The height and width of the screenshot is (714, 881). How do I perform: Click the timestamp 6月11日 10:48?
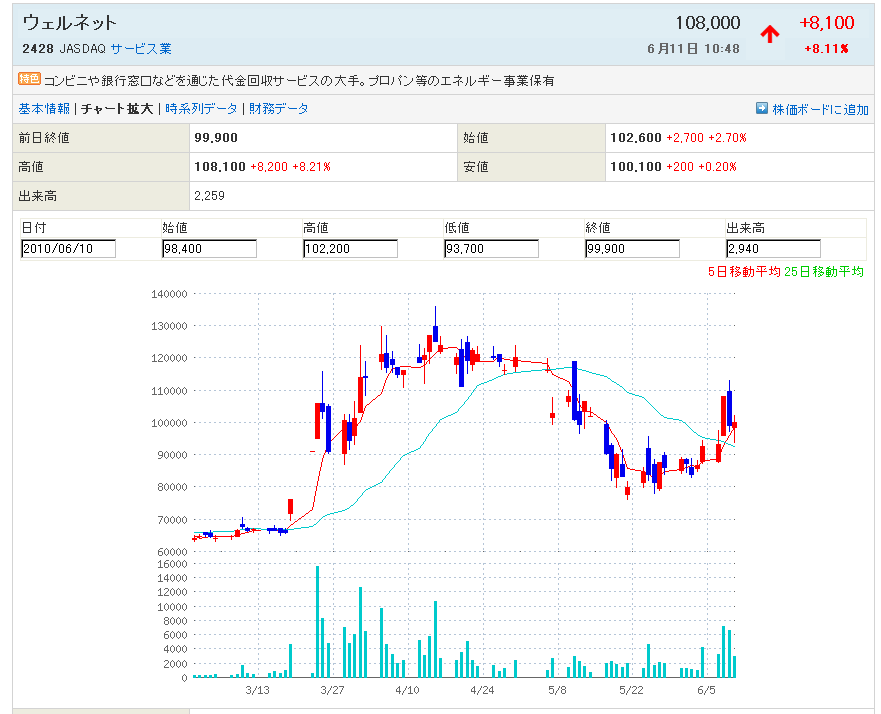click(693, 49)
